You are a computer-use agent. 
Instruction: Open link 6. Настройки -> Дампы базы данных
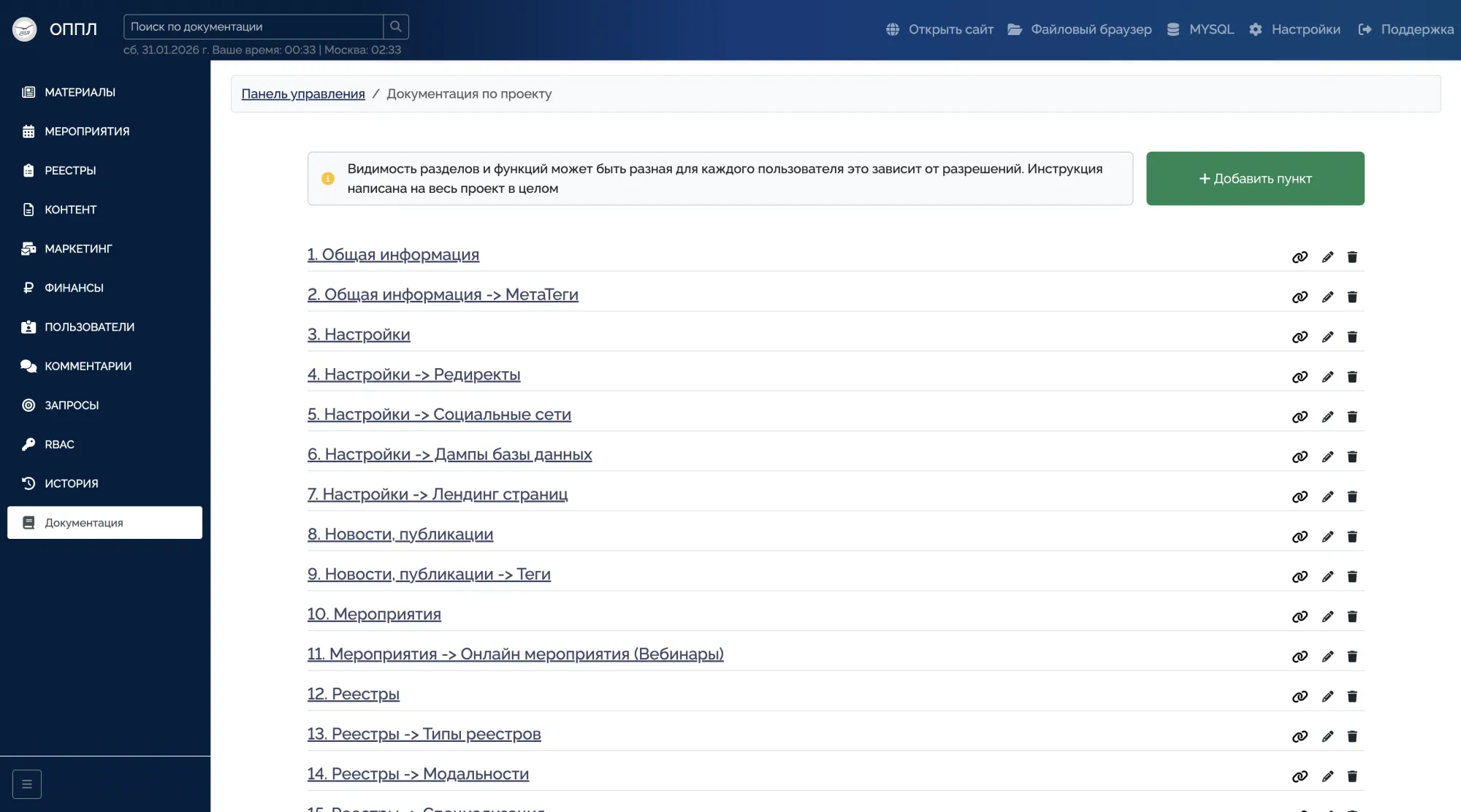[449, 454]
